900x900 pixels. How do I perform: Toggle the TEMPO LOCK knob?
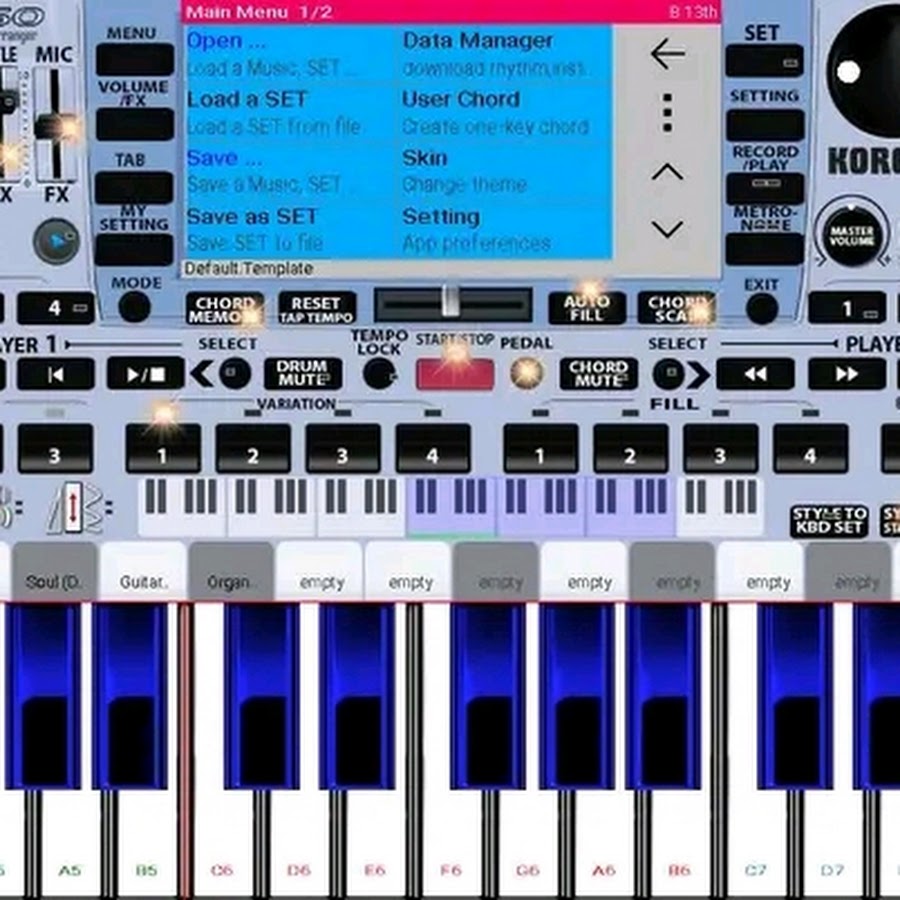tap(379, 374)
